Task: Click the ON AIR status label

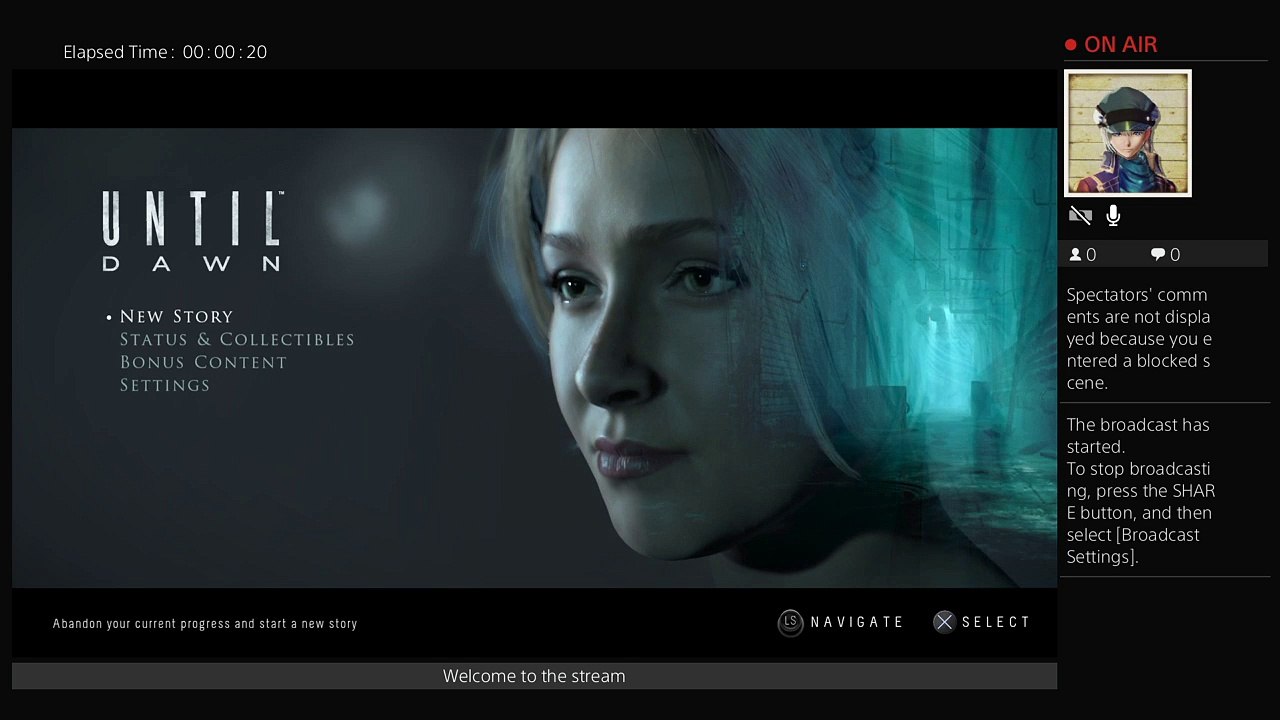Action: tap(1120, 45)
